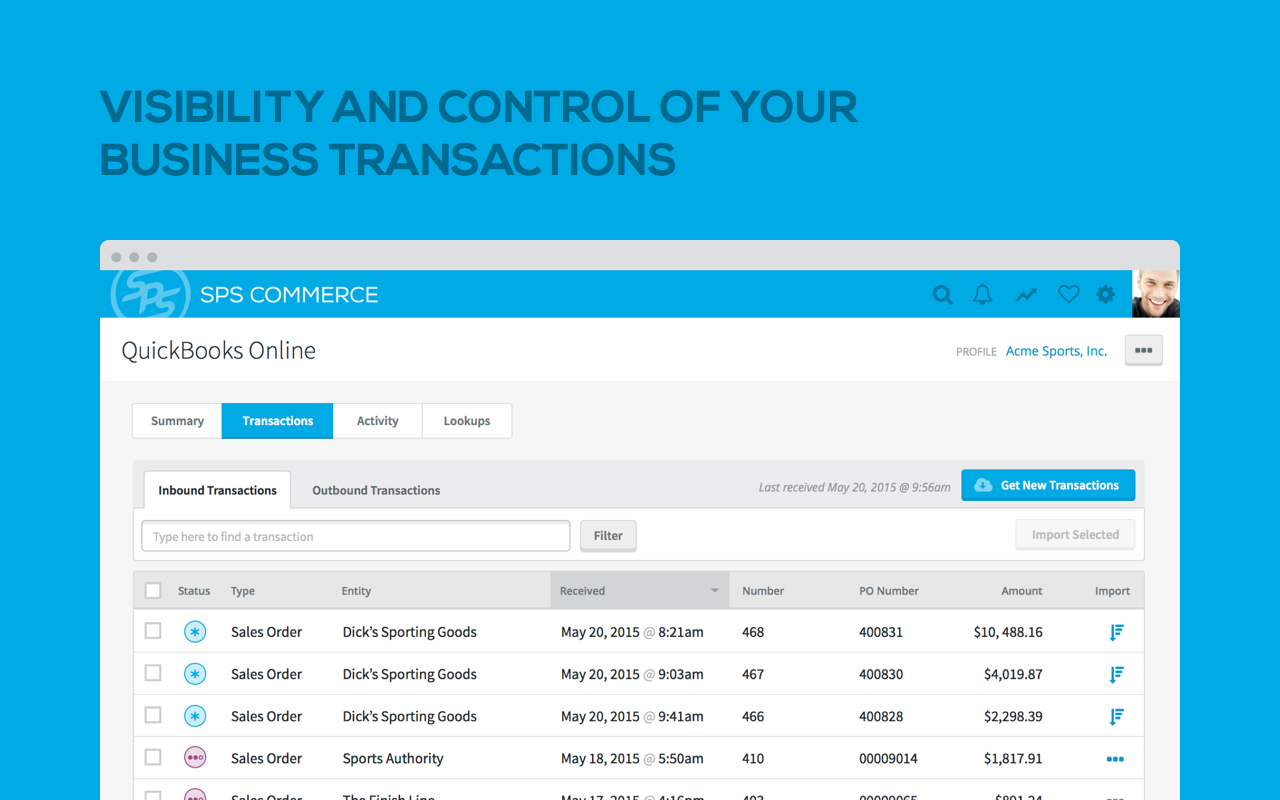Viewport: 1280px width, 800px height.
Task: Import the order with PO 400831
Action: (1116, 632)
